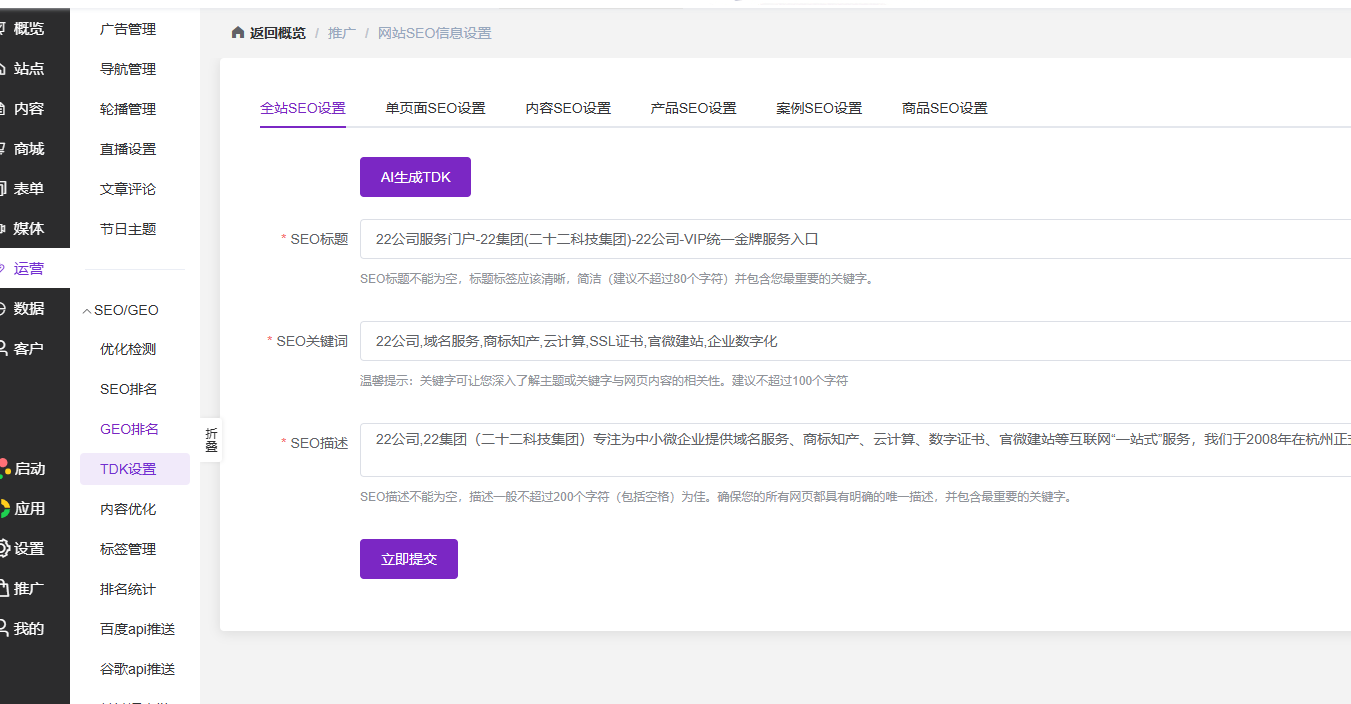Viewport: 1351px width, 704px height.
Task: Open the 启动 launcher icon
Action: pos(4,469)
